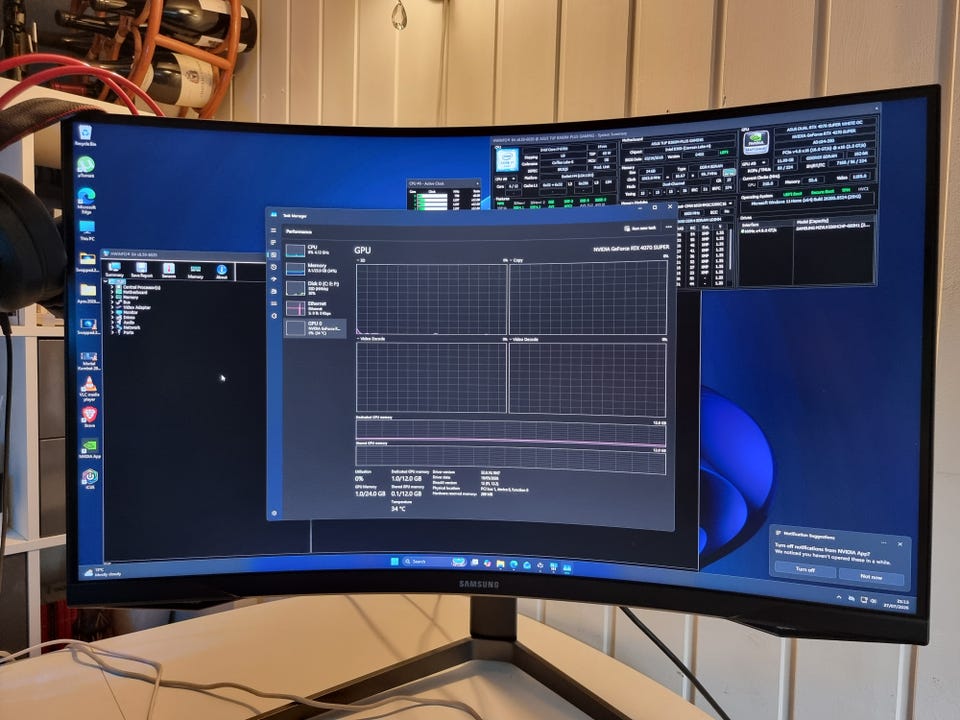
Task: Select Memory in Task Manager performance list
Action: [x=315, y=268]
